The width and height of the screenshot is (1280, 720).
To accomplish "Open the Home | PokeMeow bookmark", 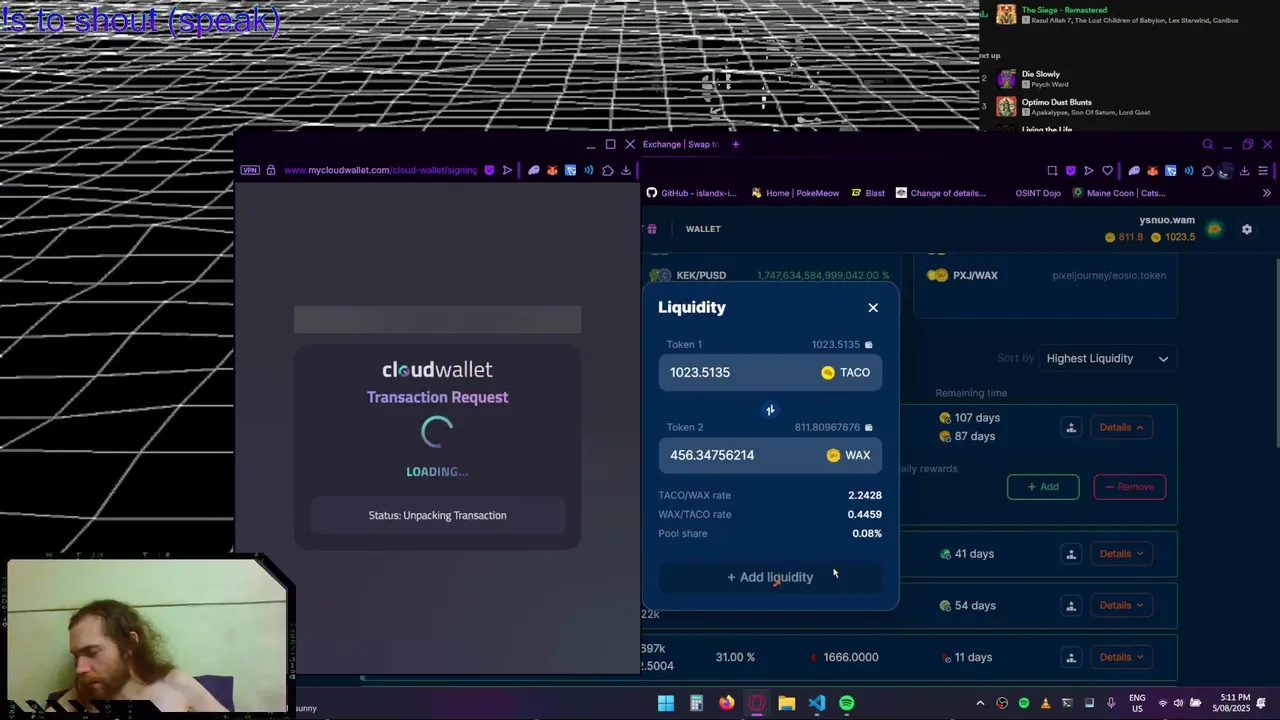I will click(795, 193).
